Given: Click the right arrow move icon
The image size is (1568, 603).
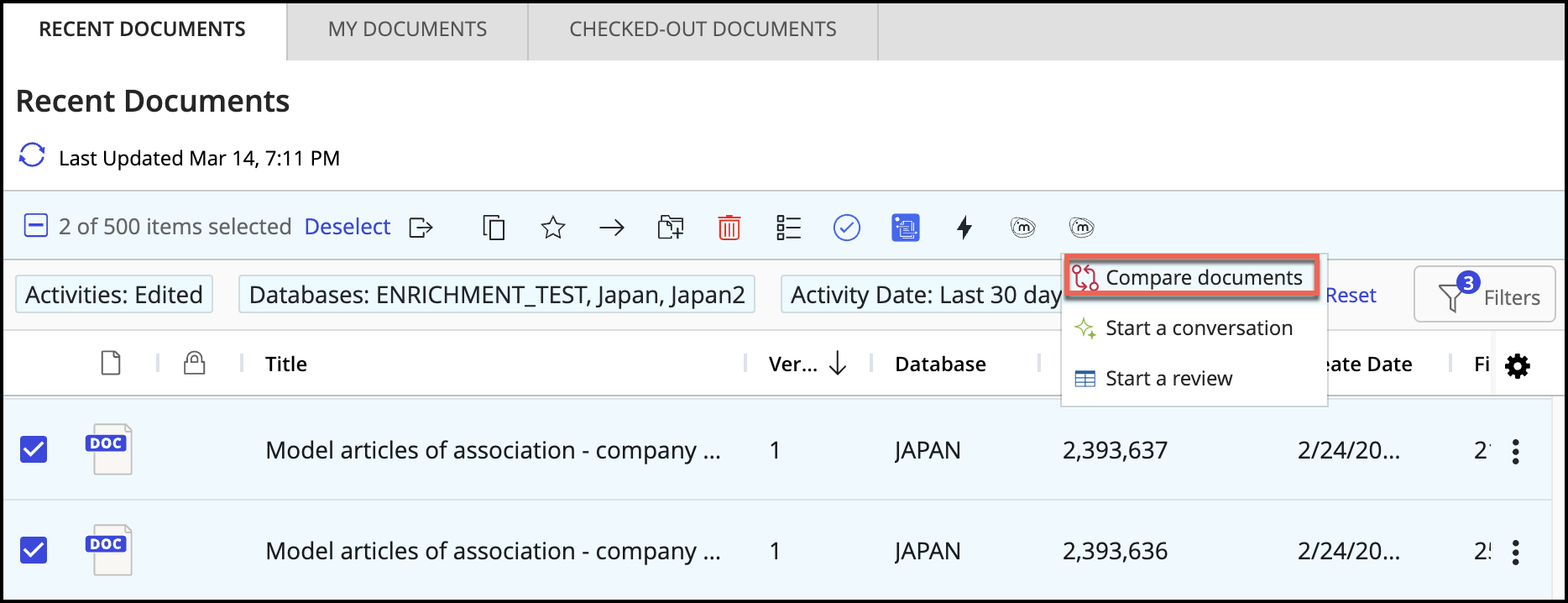Looking at the screenshot, I should [611, 228].
